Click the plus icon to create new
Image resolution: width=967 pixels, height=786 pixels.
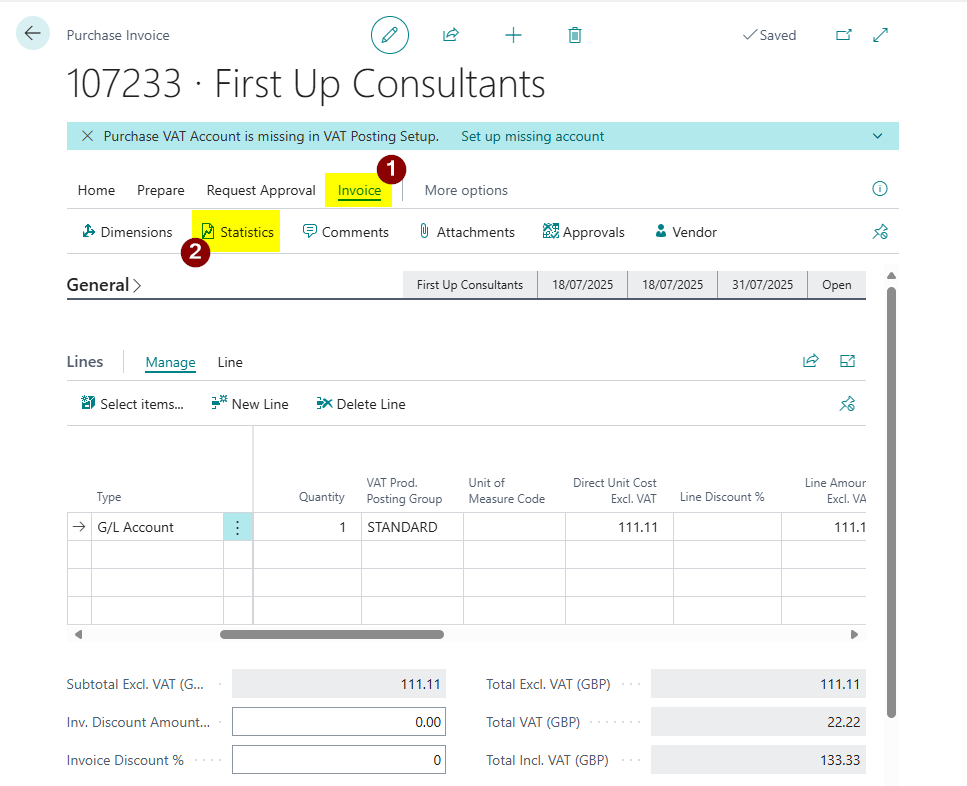(513, 35)
